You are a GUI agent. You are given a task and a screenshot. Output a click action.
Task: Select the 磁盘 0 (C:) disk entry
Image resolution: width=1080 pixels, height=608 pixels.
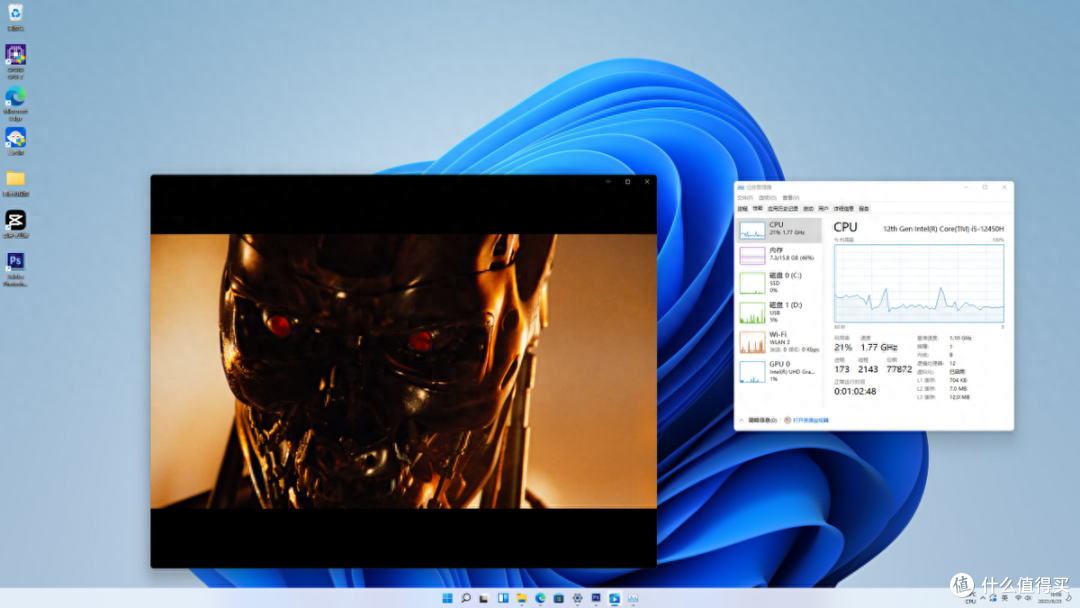point(779,283)
